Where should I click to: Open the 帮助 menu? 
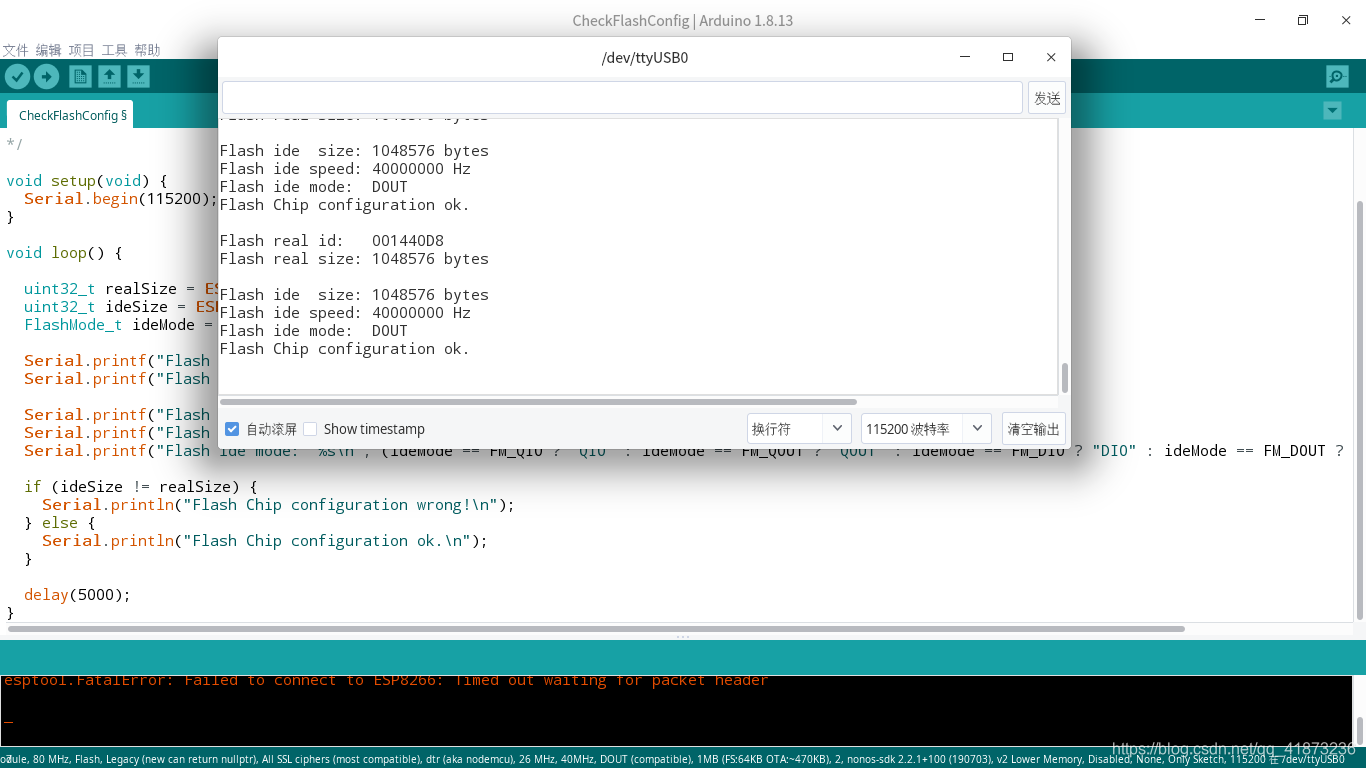[x=147, y=50]
